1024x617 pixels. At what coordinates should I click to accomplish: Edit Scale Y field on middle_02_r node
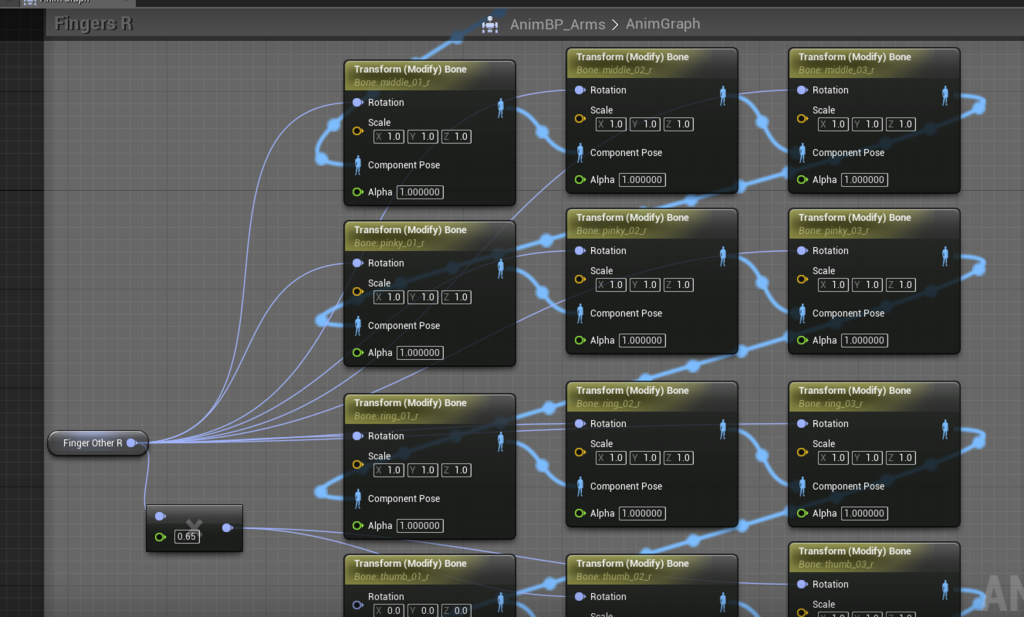[645, 124]
